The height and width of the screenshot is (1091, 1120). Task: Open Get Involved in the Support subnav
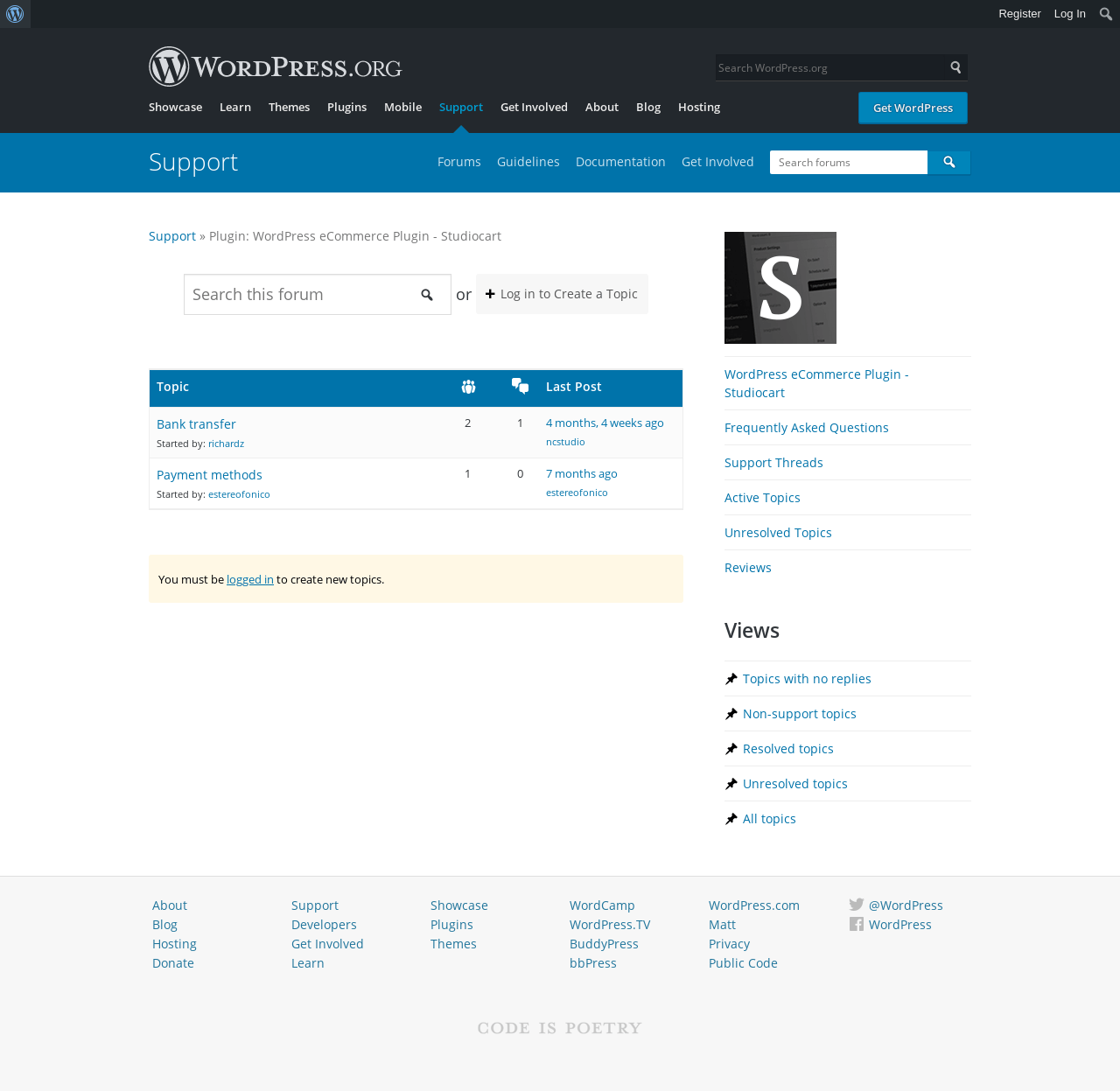click(717, 162)
